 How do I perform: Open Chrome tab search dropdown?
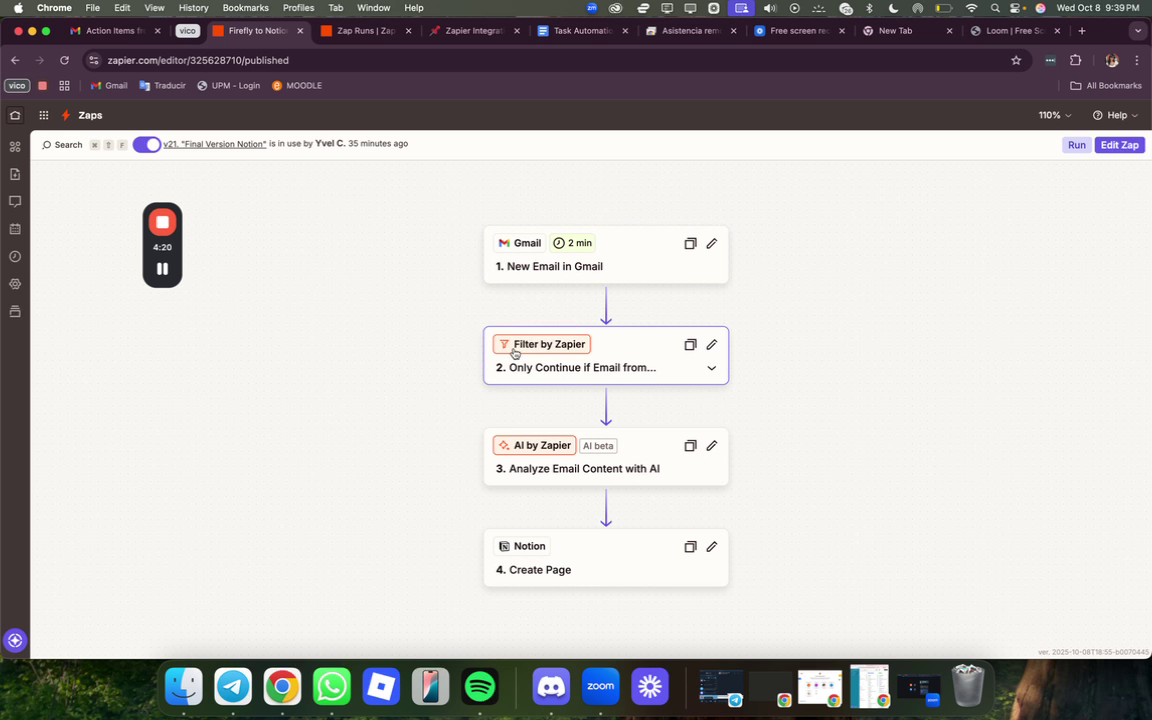1138,31
